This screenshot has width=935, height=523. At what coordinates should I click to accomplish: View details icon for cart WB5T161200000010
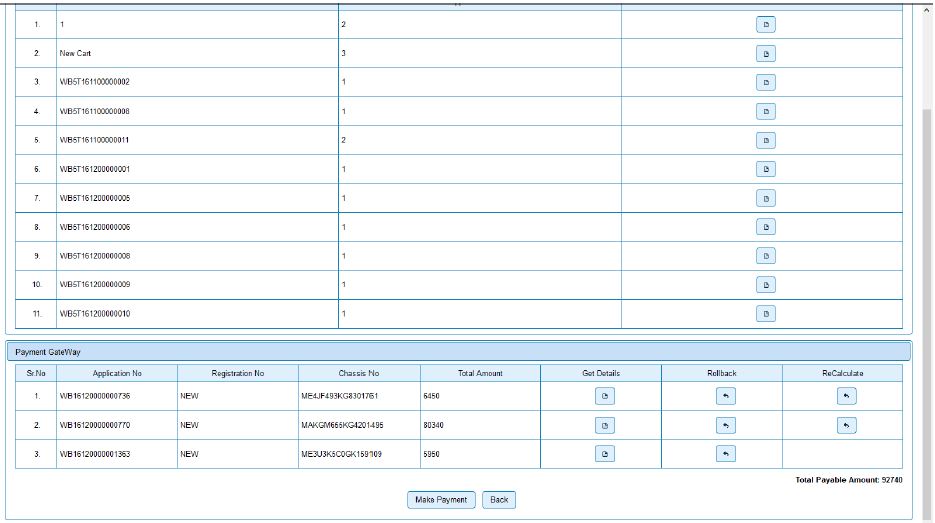tap(766, 314)
